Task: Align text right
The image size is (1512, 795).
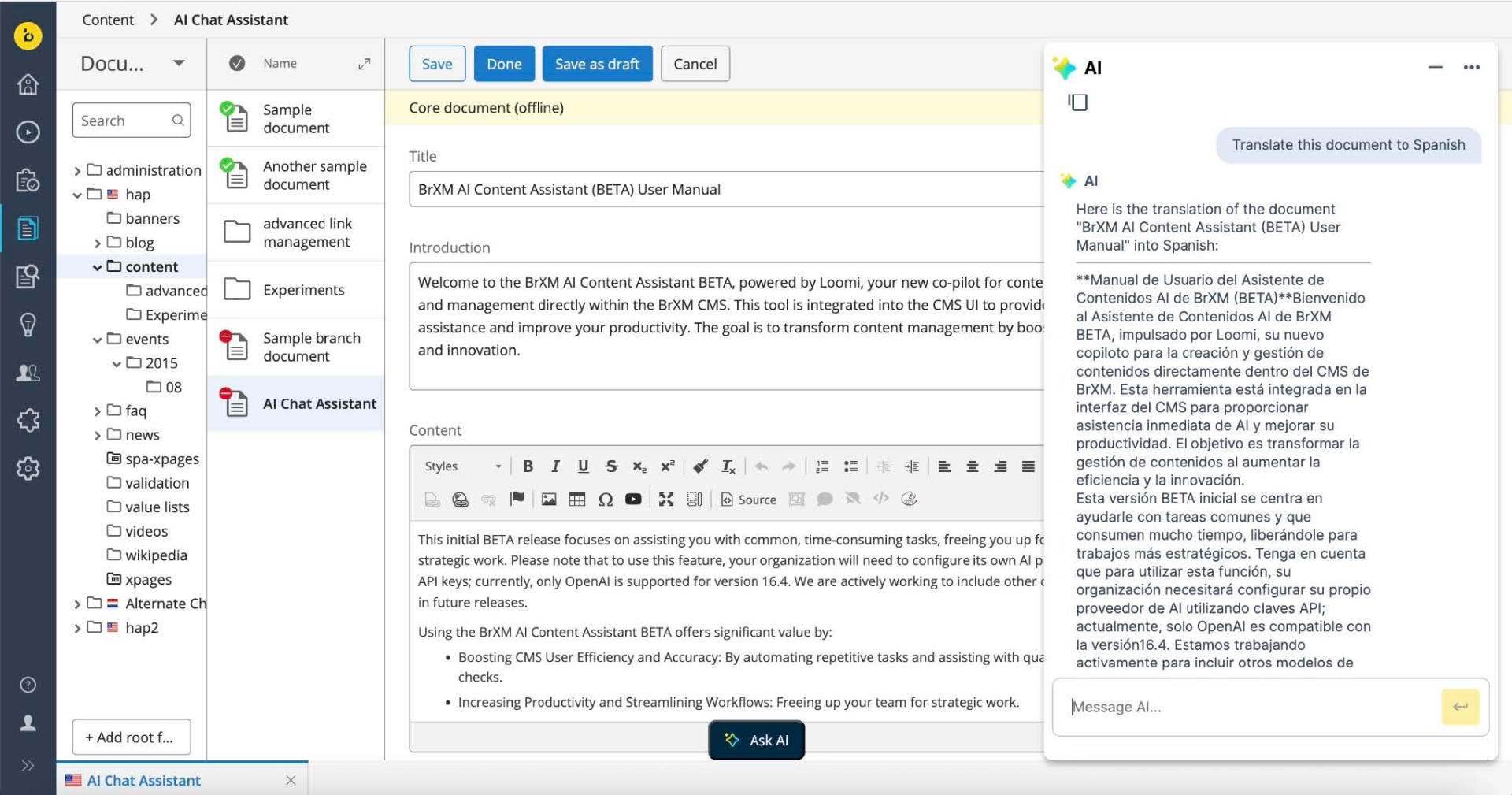Action: click(1000, 466)
